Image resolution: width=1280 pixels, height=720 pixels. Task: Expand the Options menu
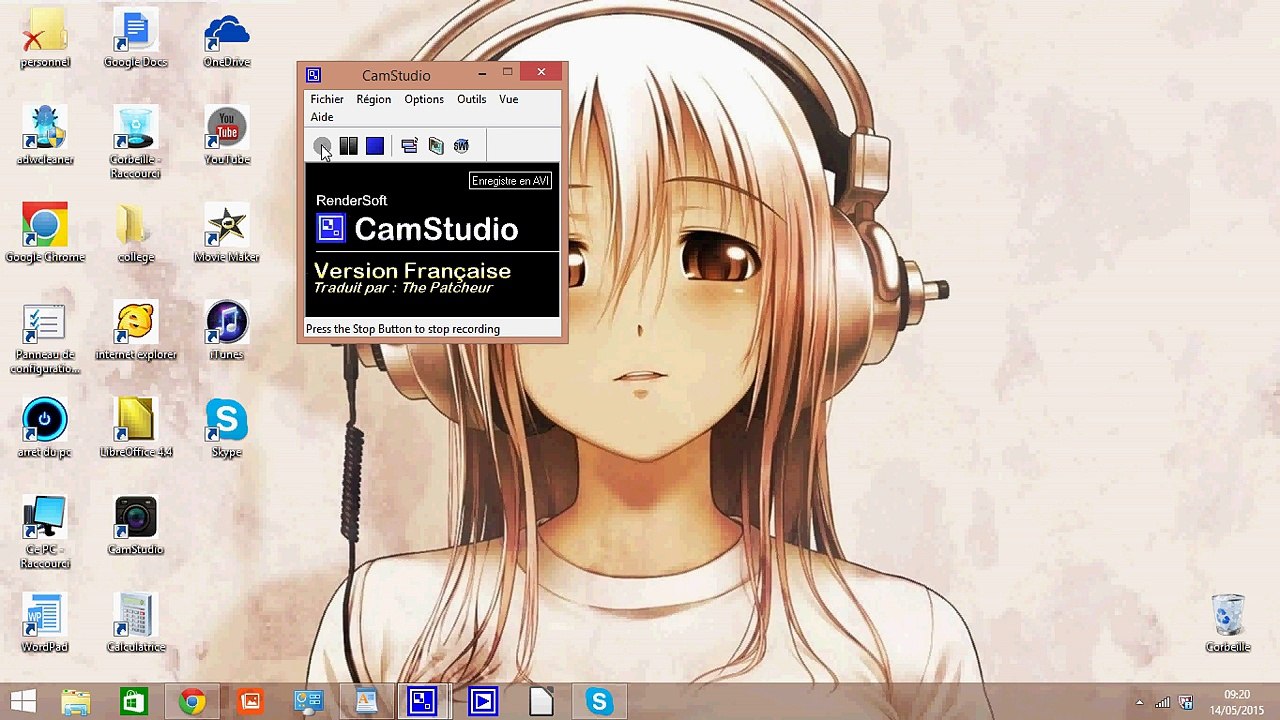[424, 99]
